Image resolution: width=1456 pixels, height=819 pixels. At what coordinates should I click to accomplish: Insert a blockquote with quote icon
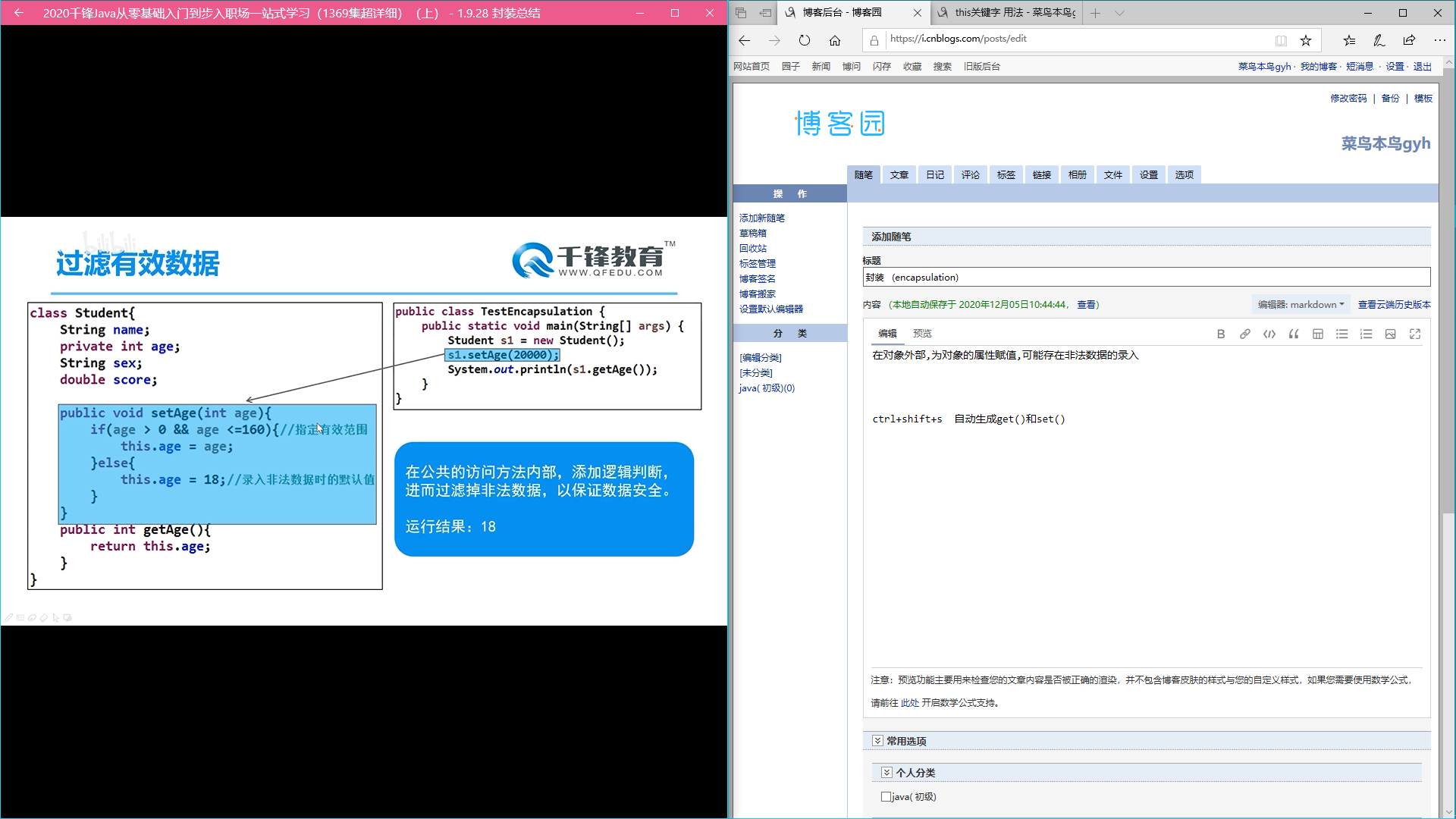1293,334
